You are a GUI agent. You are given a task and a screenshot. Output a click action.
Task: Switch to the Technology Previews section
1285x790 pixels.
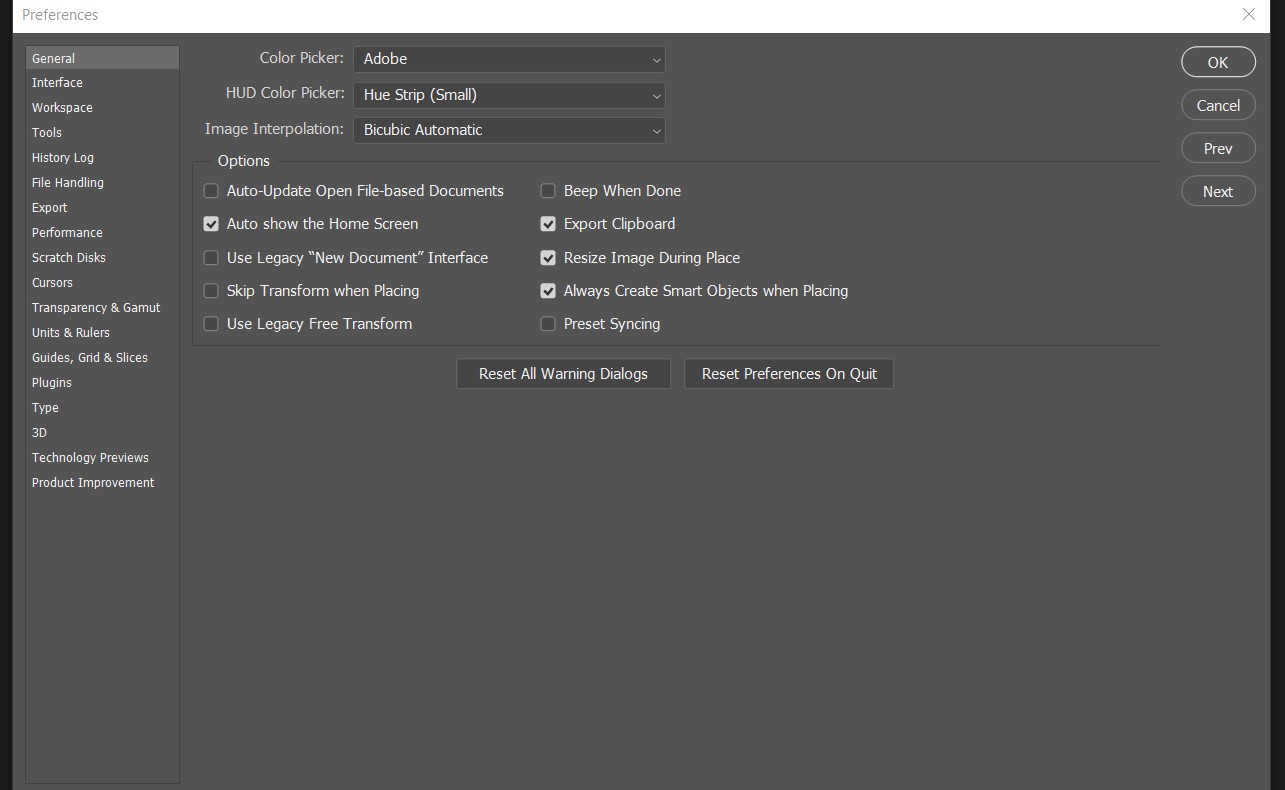coord(90,457)
